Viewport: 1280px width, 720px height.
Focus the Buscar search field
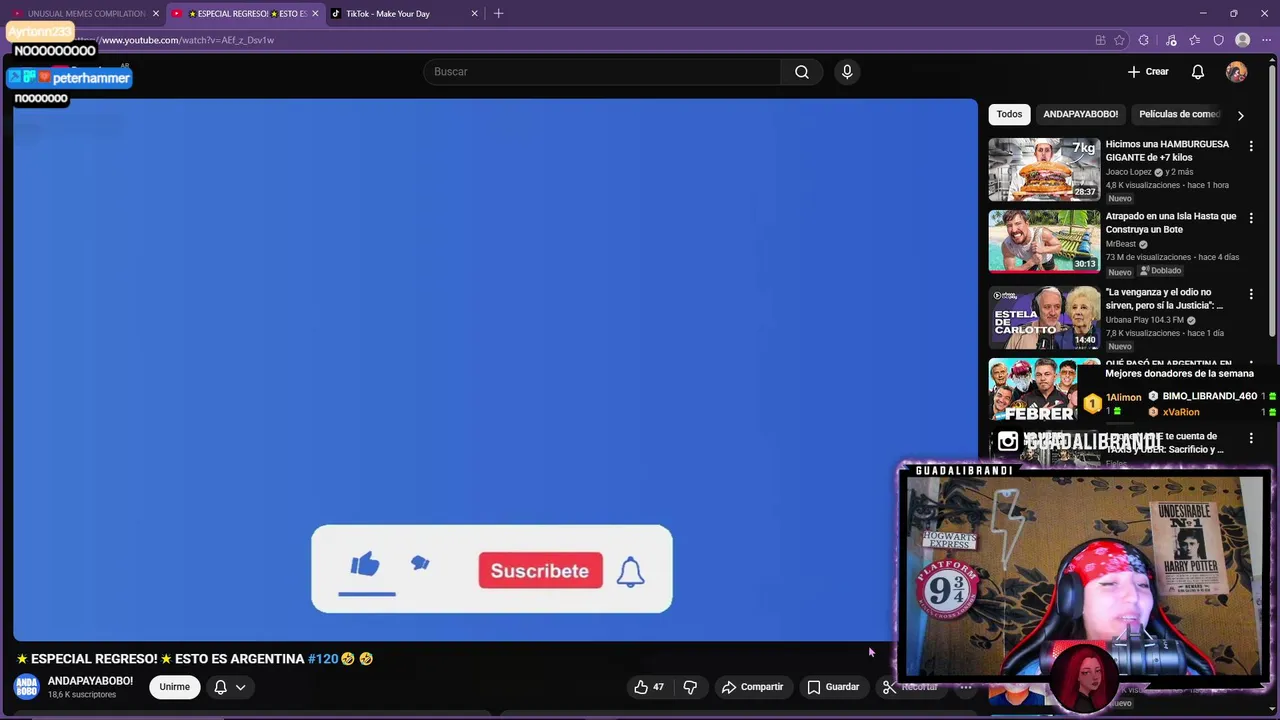602,72
